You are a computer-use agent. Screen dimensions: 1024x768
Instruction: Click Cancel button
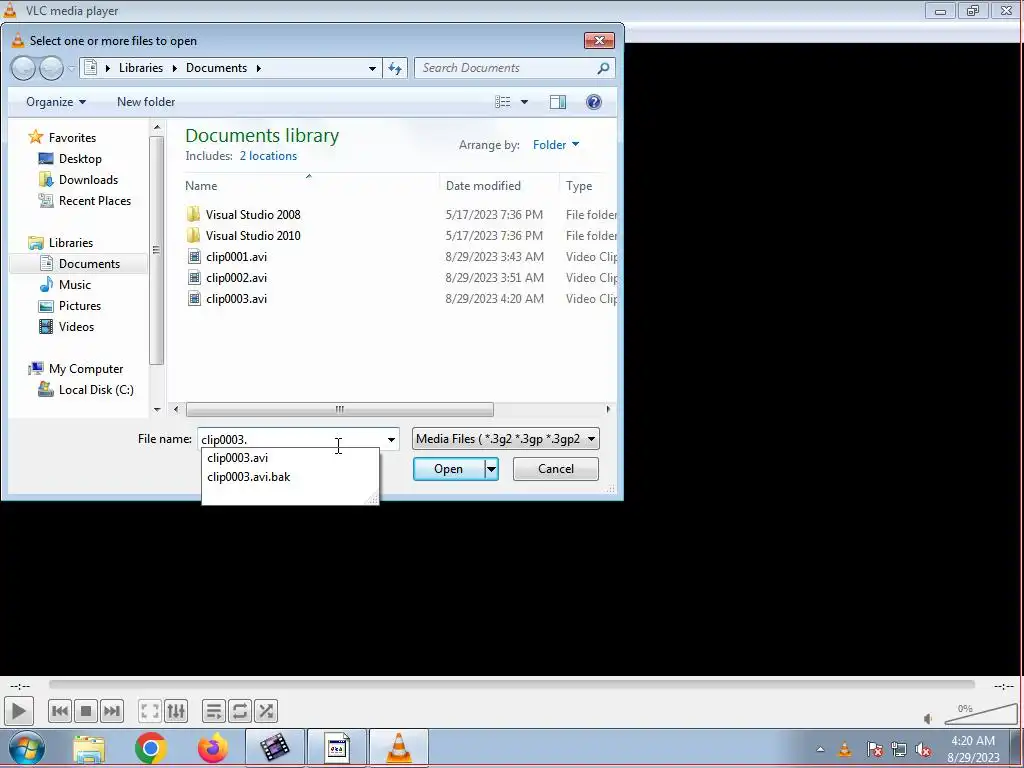click(x=556, y=469)
